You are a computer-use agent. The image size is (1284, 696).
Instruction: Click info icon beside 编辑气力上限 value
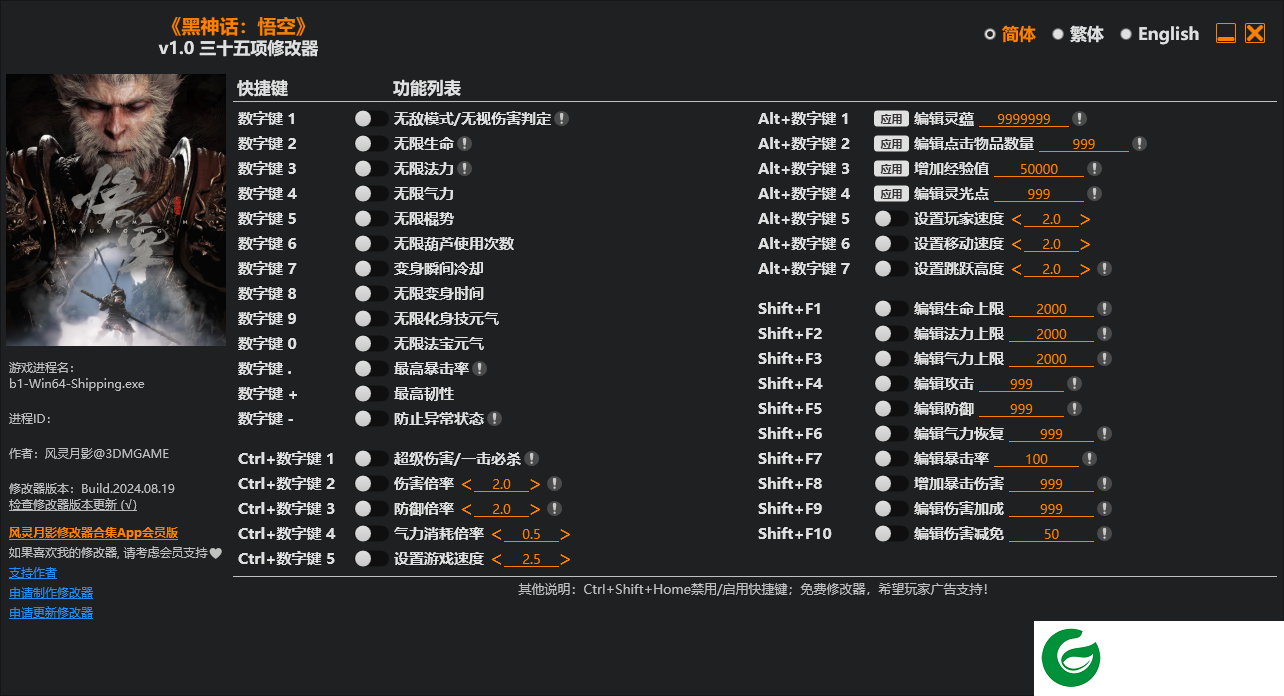pos(1104,359)
